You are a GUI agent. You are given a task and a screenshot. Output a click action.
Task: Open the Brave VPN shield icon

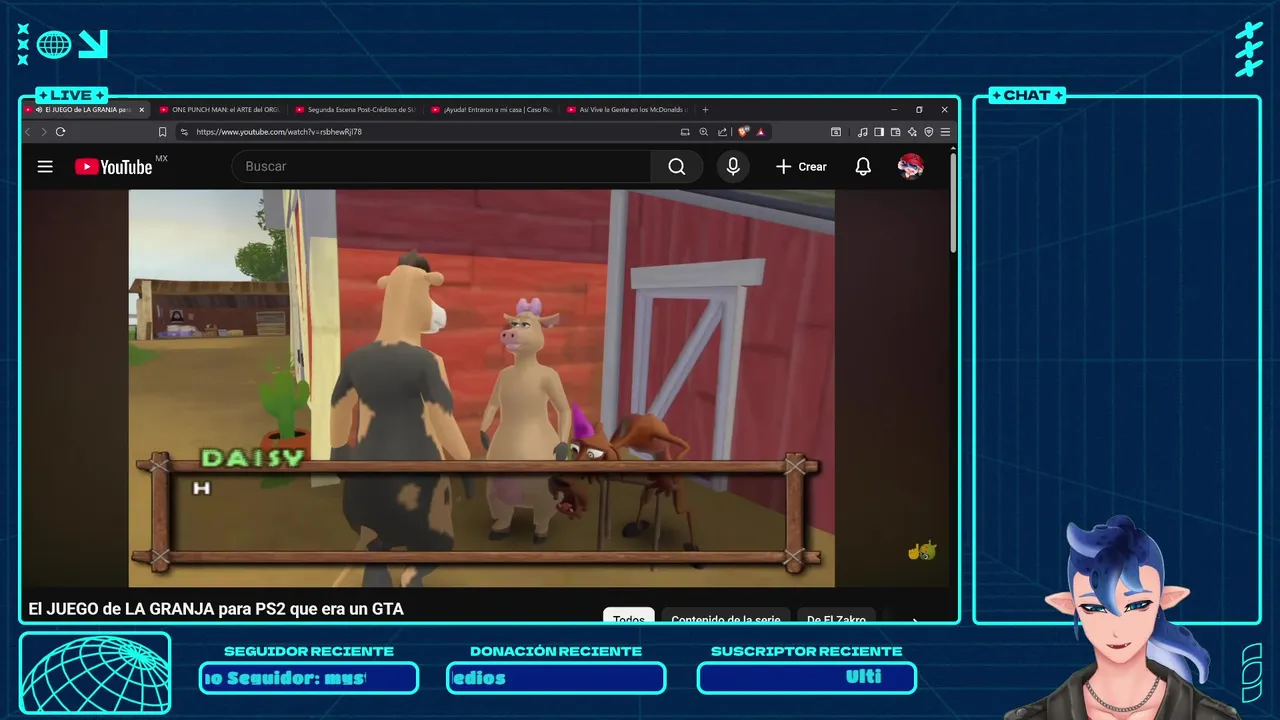[x=928, y=132]
